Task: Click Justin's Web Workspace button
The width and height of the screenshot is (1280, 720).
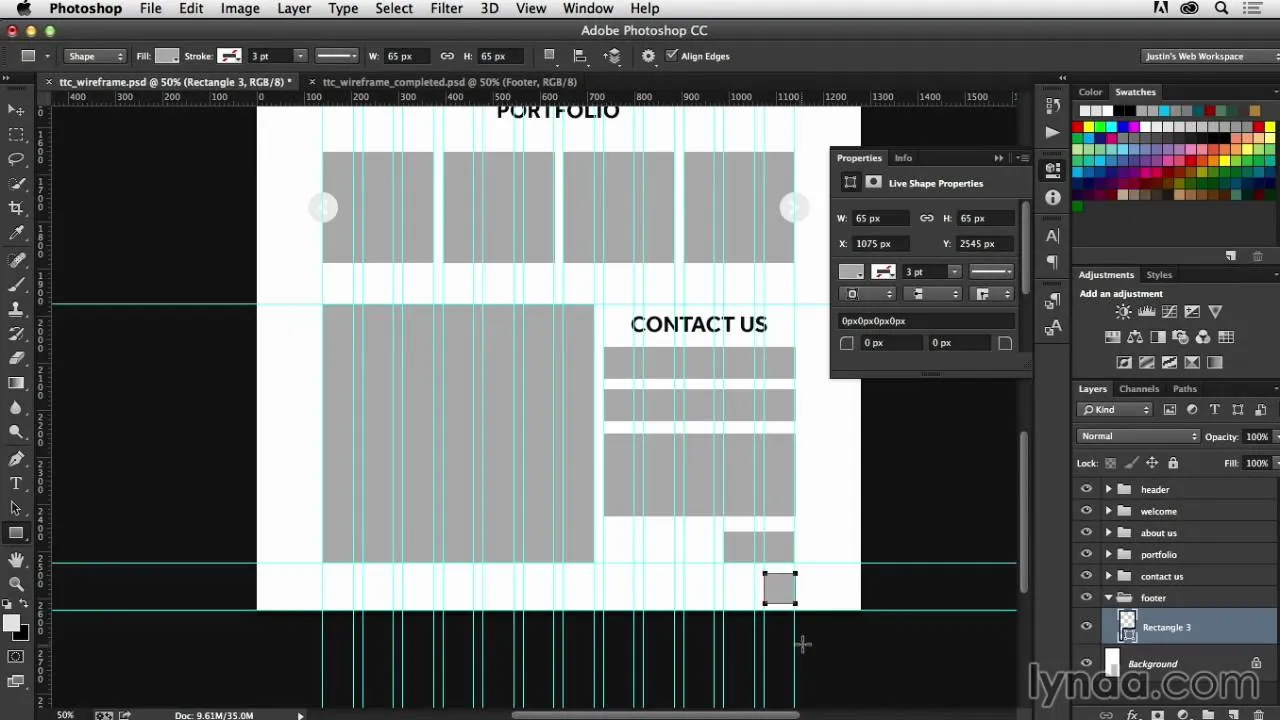Action: [1207, 56]
